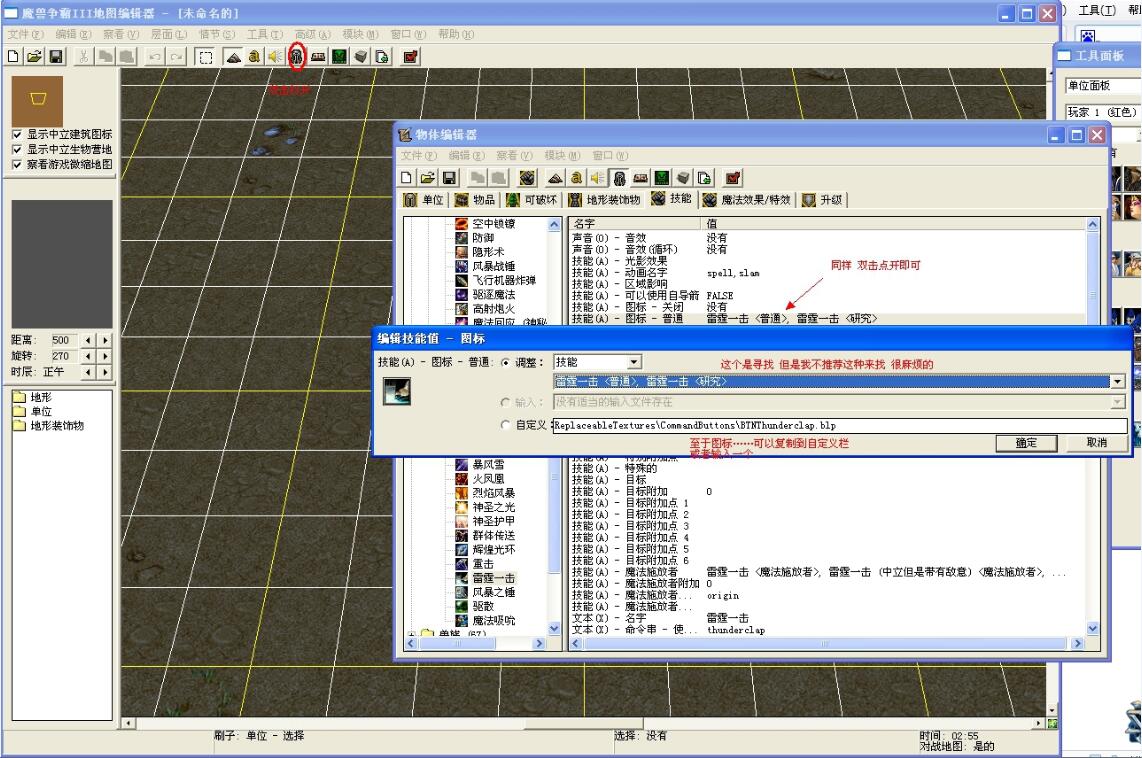
Task: Click the 地形装饰物 folder in left panel
Action: click(56, 425)
